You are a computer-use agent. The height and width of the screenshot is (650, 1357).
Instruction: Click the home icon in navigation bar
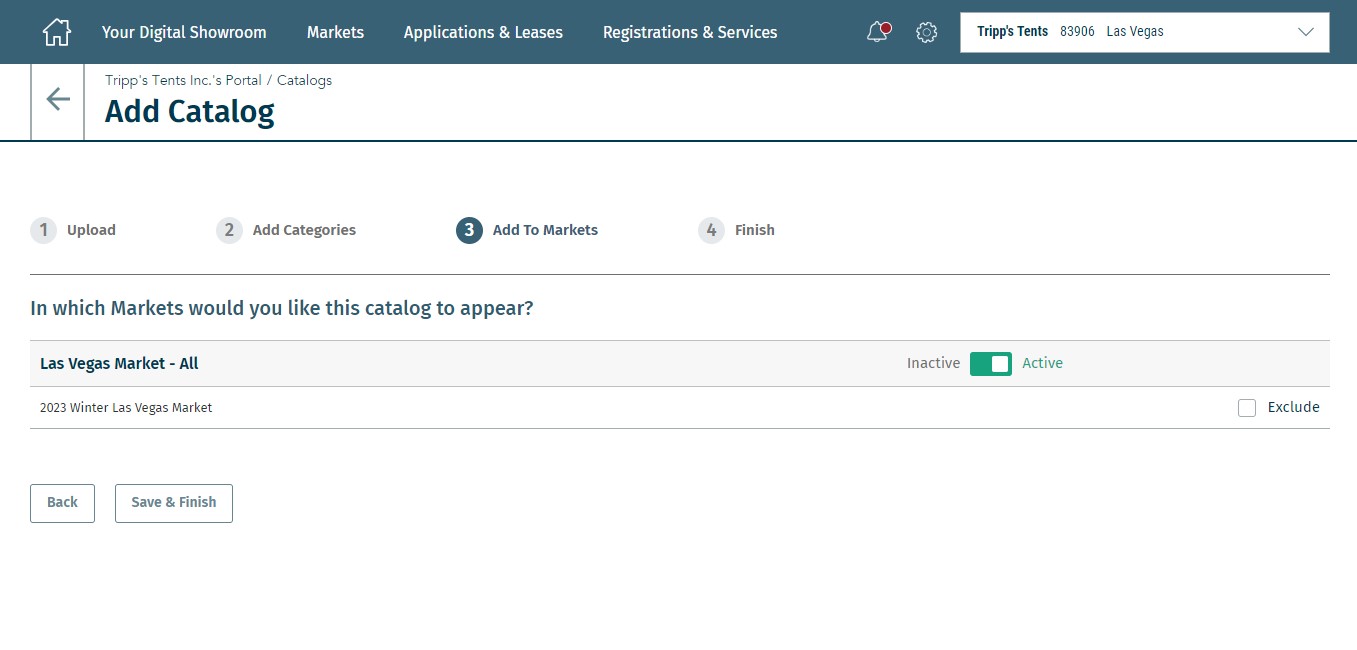[57, 32]
